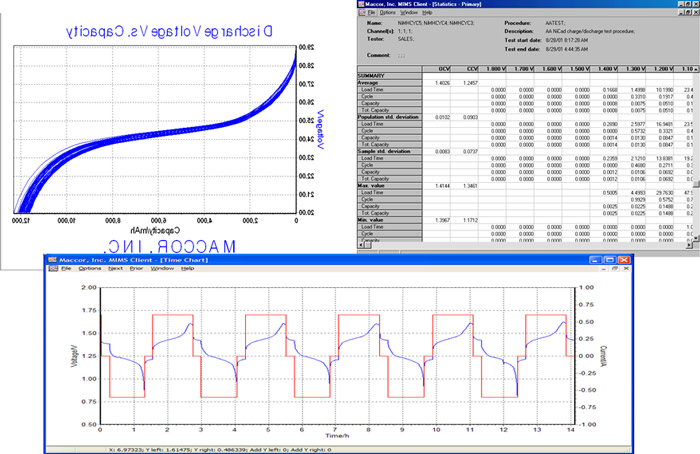Click the Next menu in Time Chart window

115,268
